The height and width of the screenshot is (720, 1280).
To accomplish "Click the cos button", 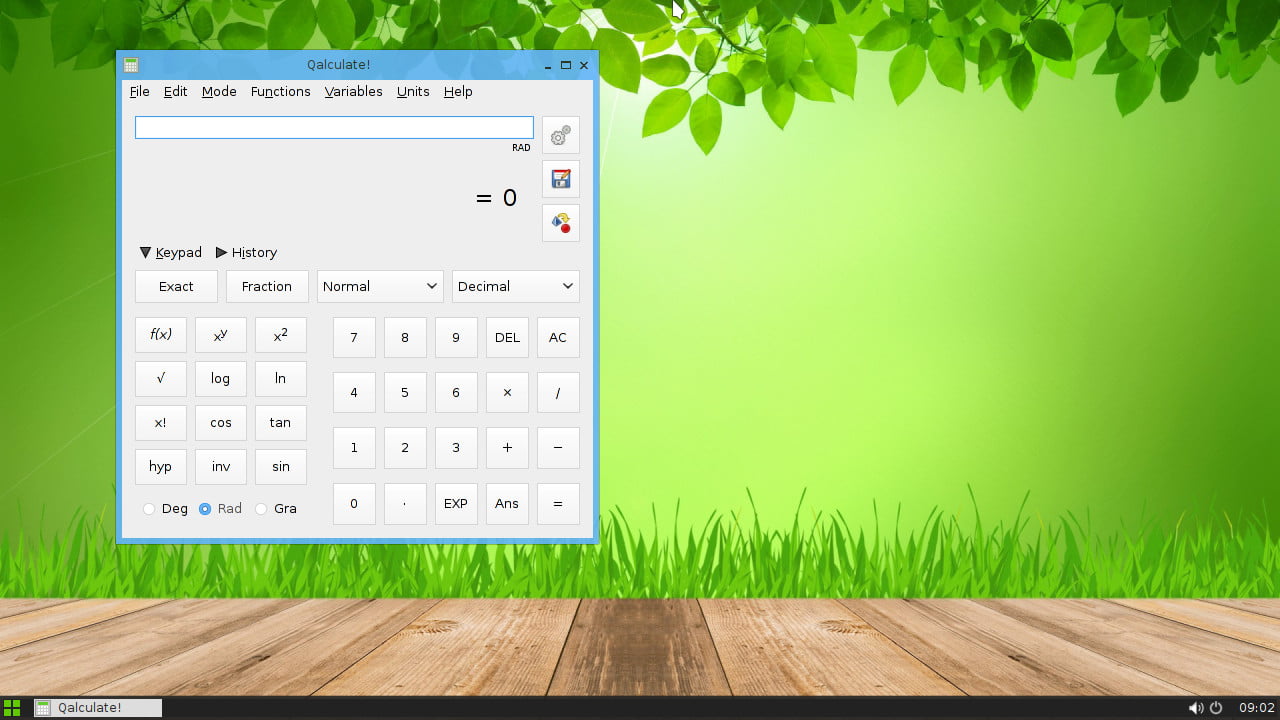I will pyautogui.click(x=221, y=423).
